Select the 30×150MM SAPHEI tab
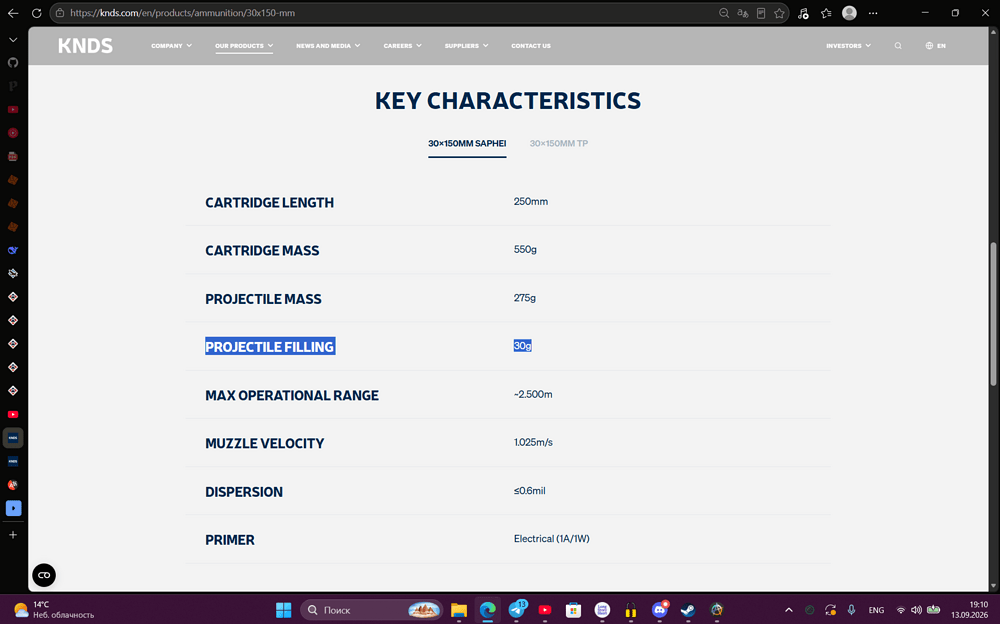1000x624 pixels. [x=467, y=144]
